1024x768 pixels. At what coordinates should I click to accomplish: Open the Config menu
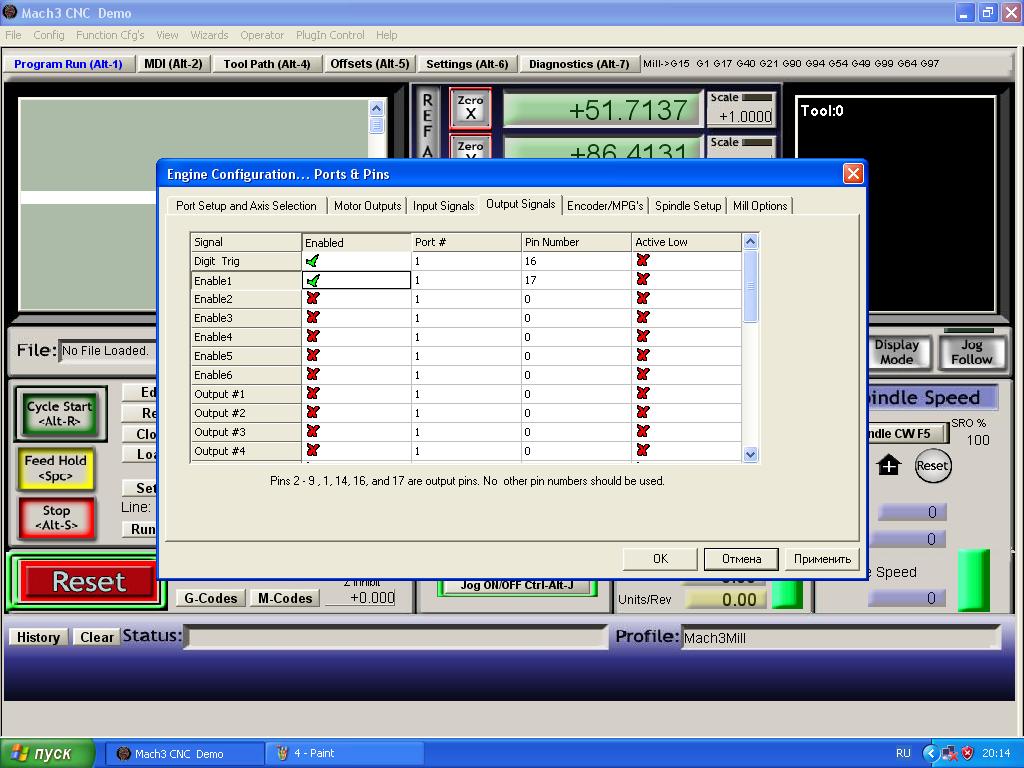[x=49, y=35]
